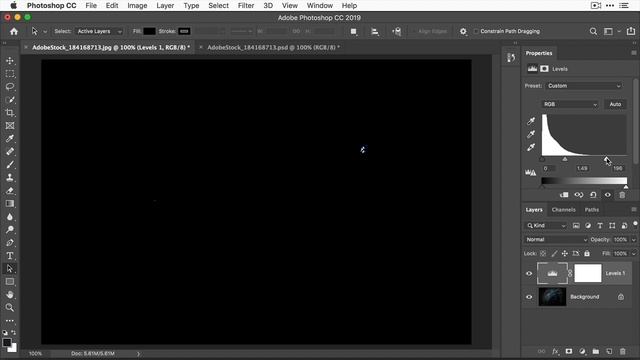Open the Image menu

click(137, 6)
